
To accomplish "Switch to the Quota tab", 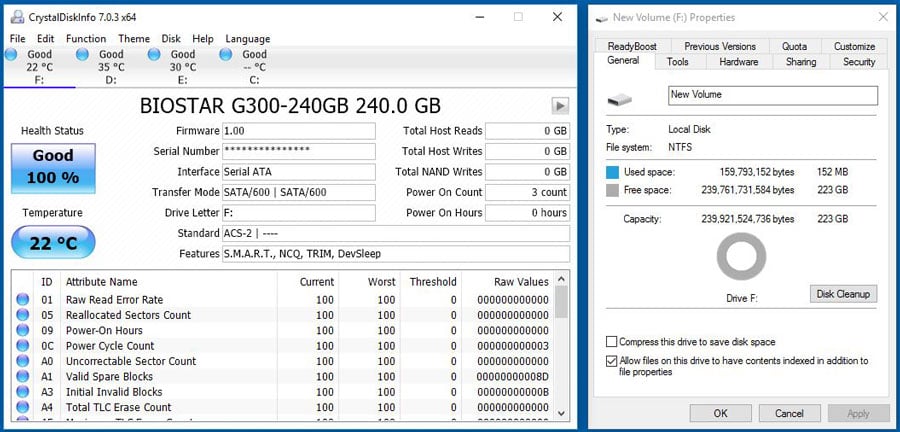I will [794, 46].
